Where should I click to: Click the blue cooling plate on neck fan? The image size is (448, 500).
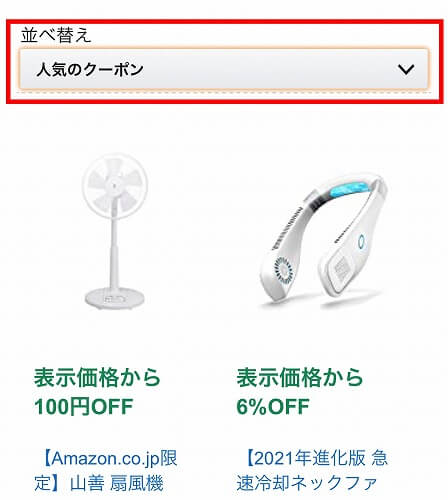pos(350,190)
